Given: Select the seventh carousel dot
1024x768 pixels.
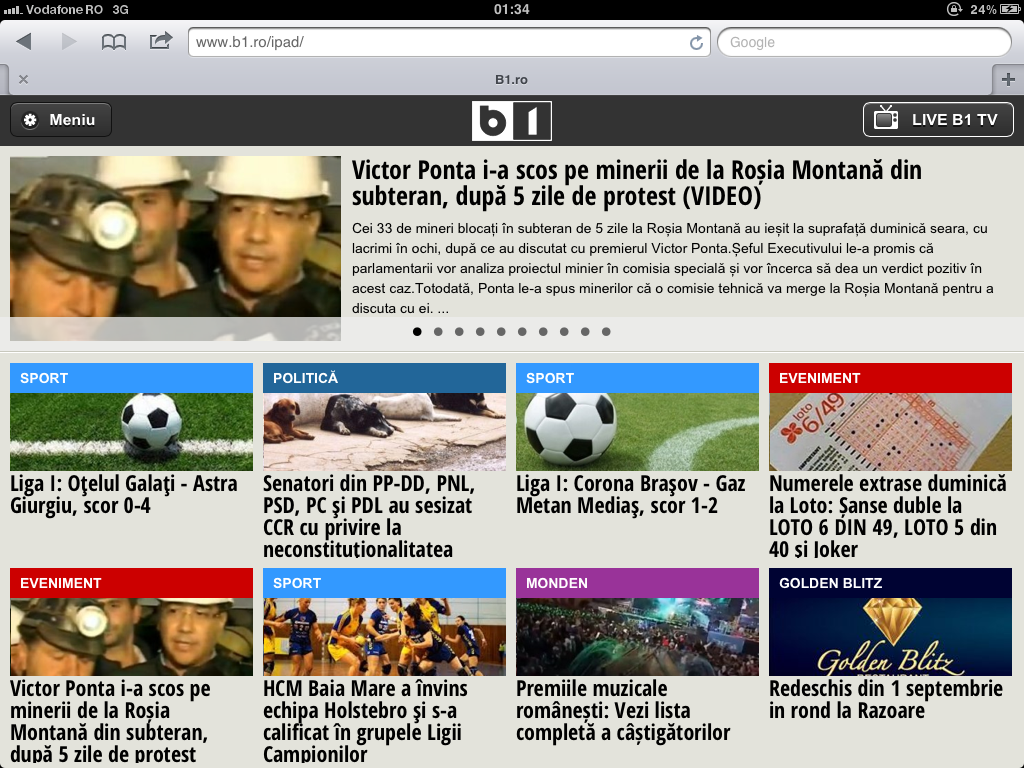Looking at the screenshot, I should point(543,332).
